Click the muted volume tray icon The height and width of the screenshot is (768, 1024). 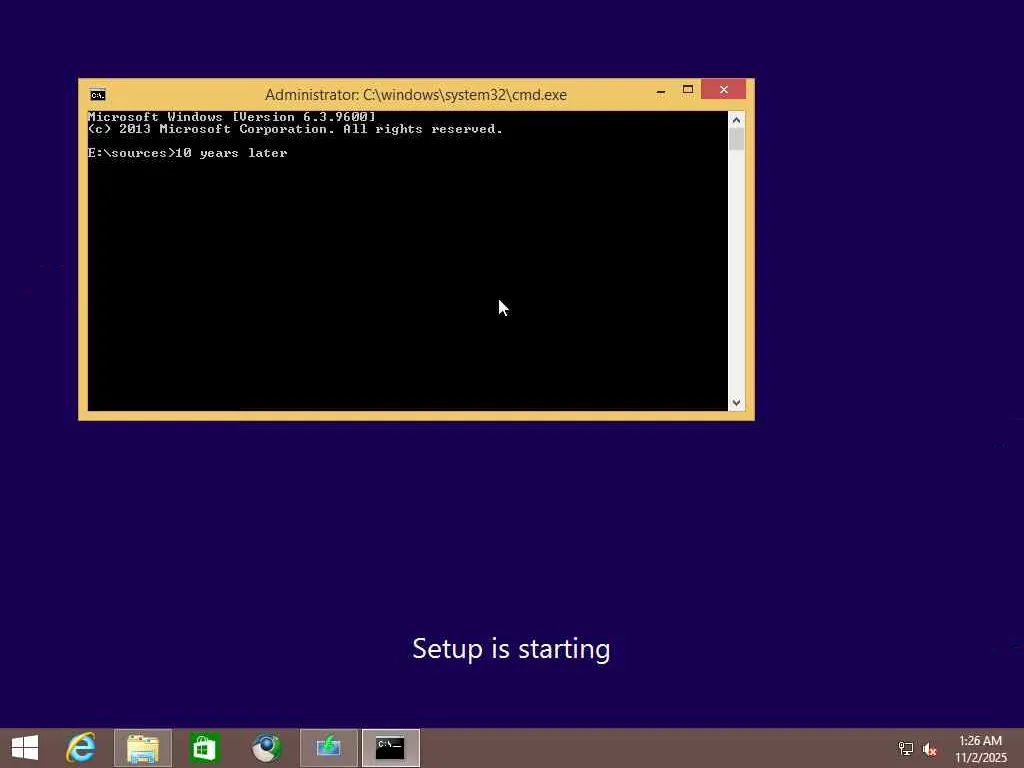(x=930, y=749)
